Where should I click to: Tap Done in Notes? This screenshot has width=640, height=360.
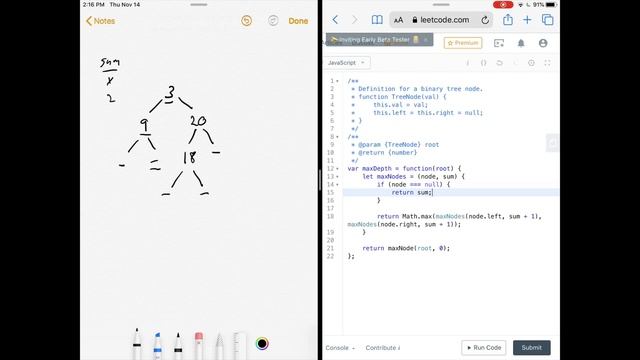pos(298,21)
